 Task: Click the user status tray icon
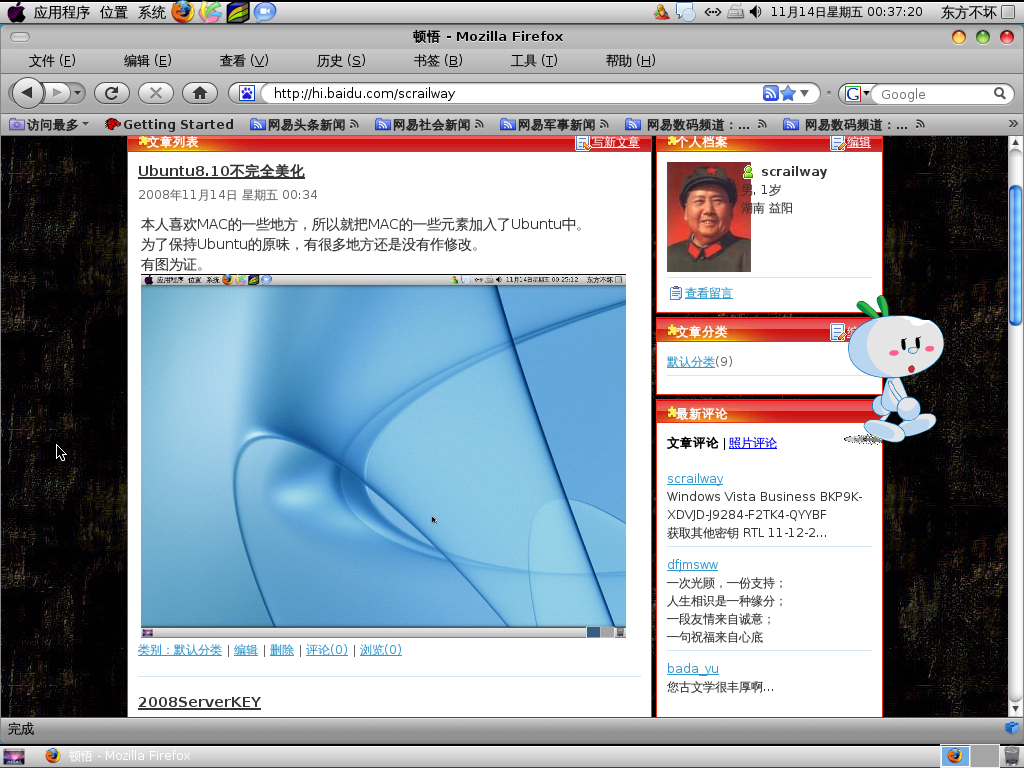[662, 12]
